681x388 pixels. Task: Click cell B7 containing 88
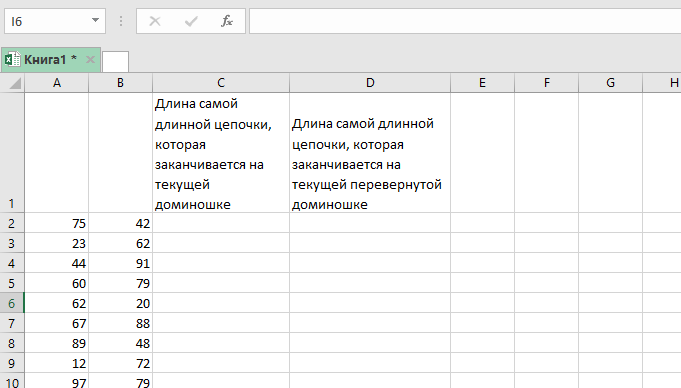(x=120, y=323)
